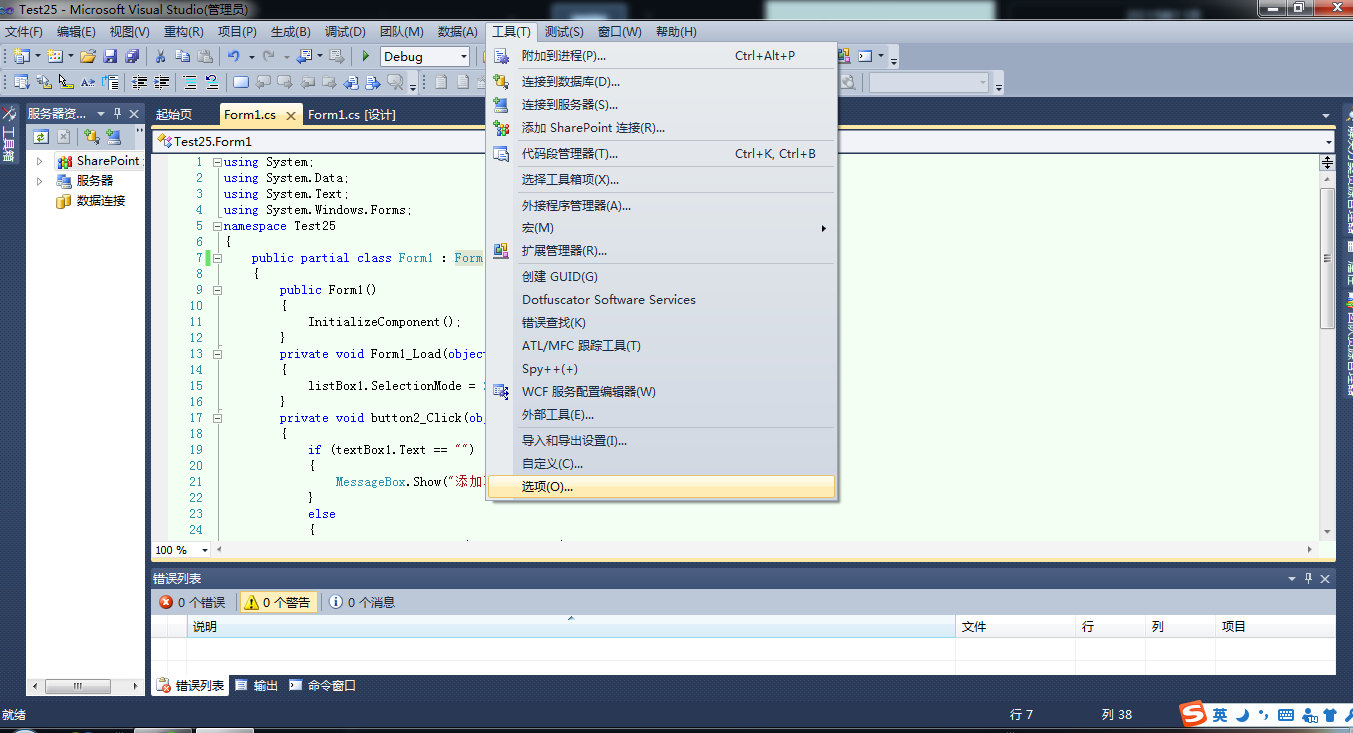This screenshot has height=733, width=1353.
Task: Choose 附加到进程(P)... from Tools menu
Action: [660, 56]
